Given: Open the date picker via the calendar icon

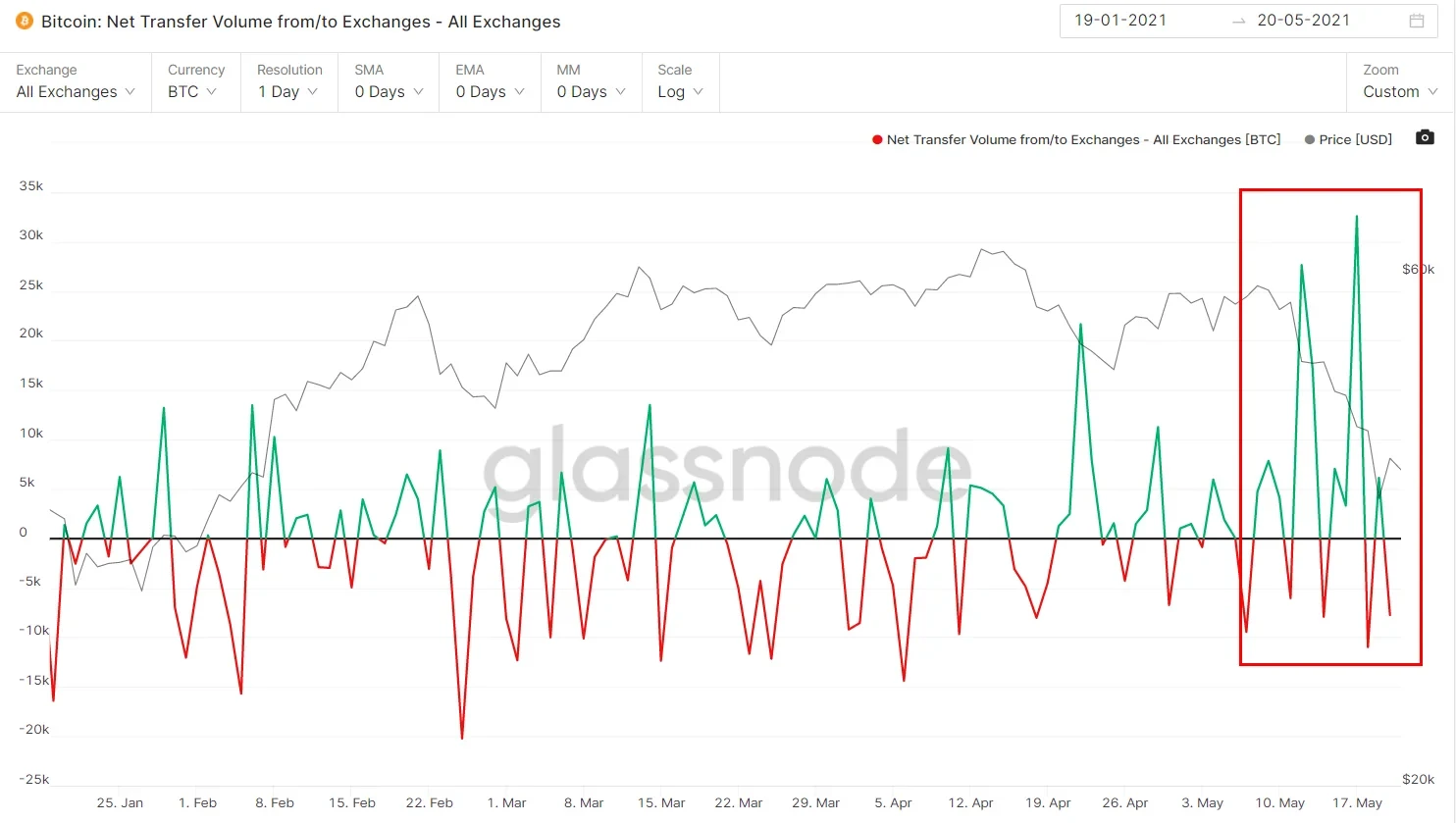Looking at the screenshot, I should tap(1416, 20).
